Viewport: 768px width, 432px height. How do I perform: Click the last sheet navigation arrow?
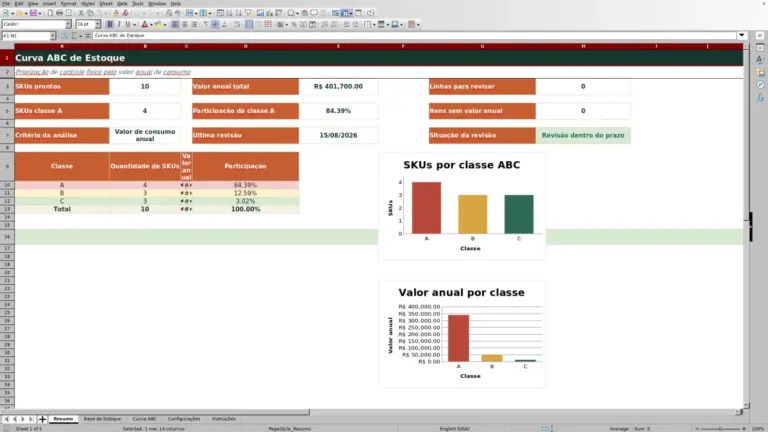point(31,419)
